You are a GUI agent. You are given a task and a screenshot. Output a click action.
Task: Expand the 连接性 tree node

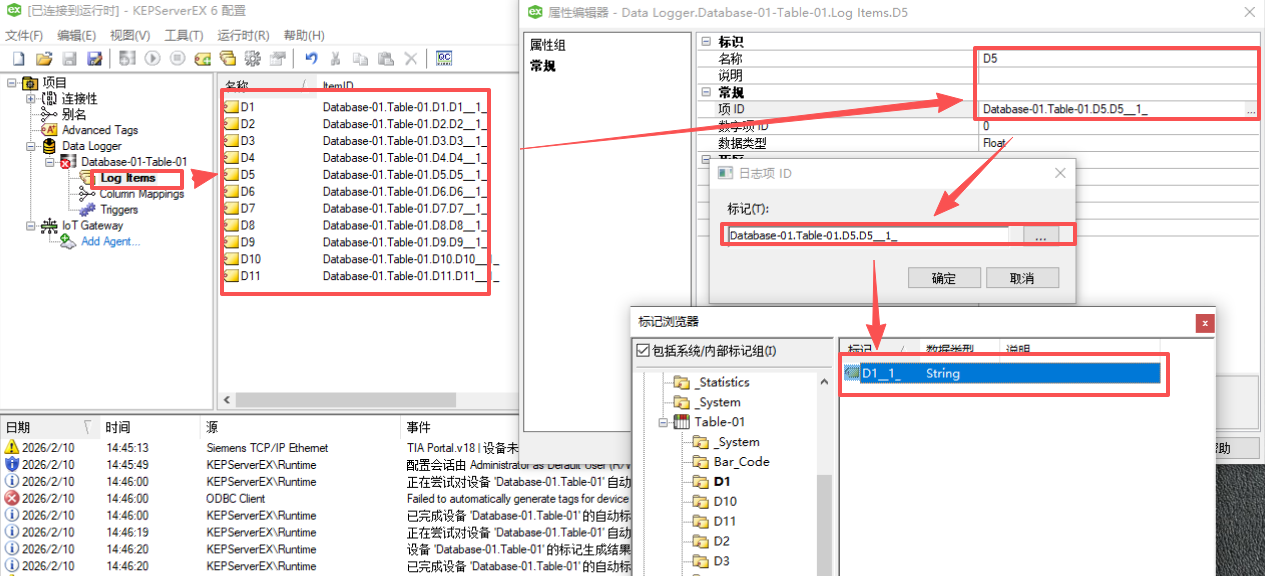[30, 99]
